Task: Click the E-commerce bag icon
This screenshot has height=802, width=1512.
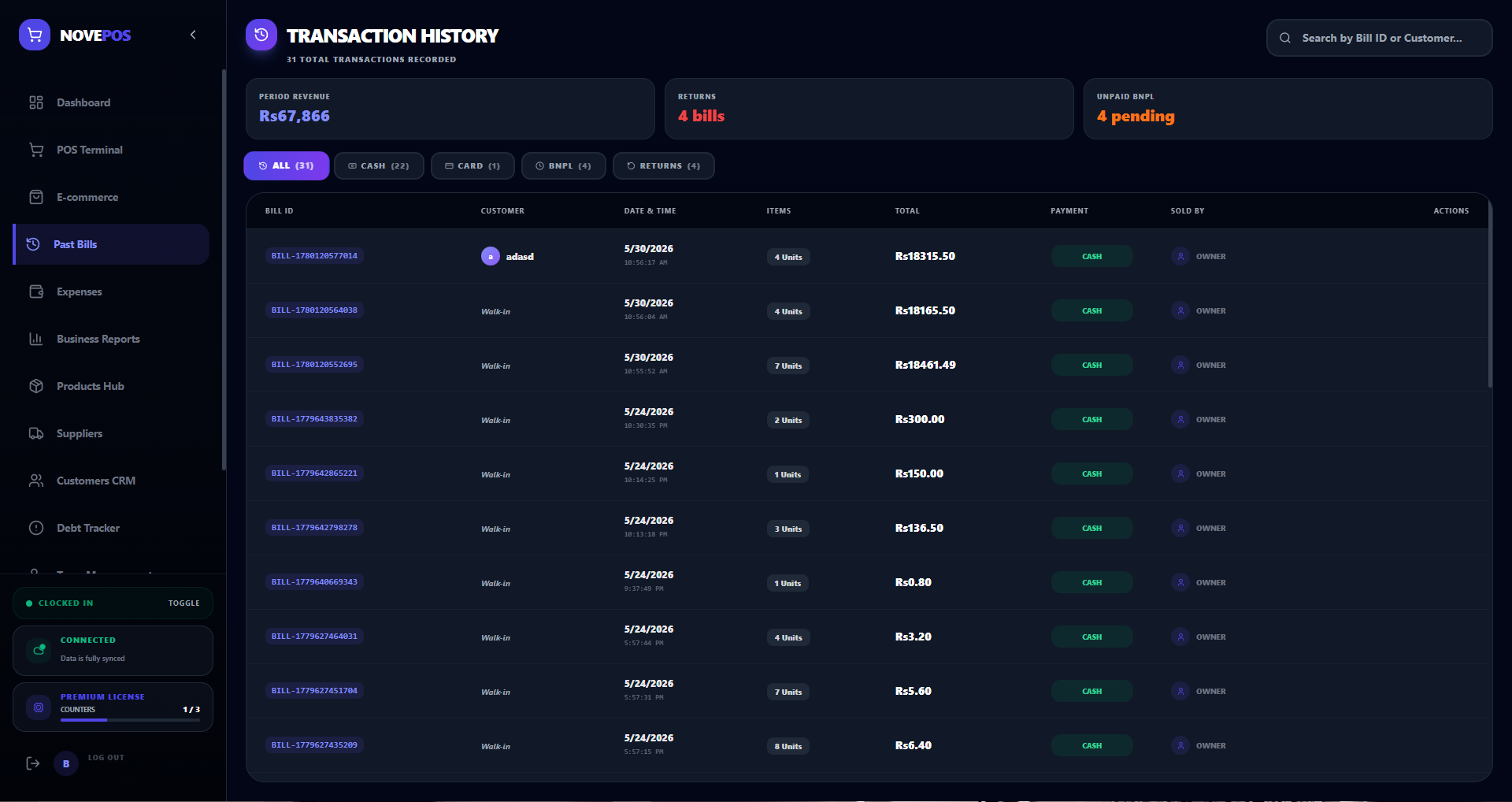Action: tap(36, 197)
